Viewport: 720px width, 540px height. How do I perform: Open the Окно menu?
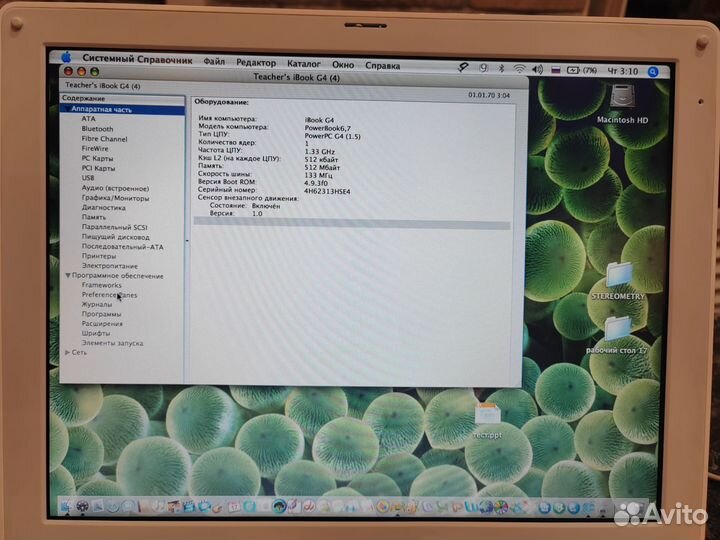343,65
